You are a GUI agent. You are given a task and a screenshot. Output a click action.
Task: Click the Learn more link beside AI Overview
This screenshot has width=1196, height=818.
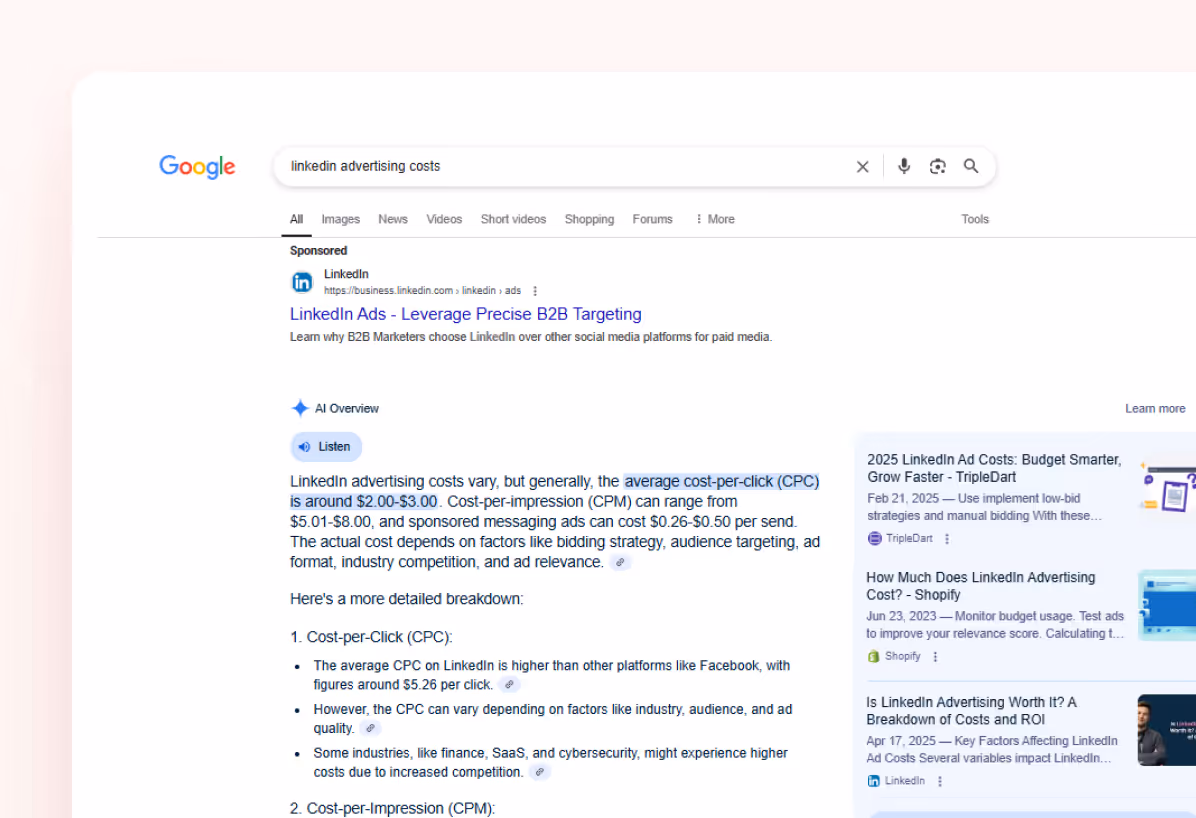click(1155, 408)
